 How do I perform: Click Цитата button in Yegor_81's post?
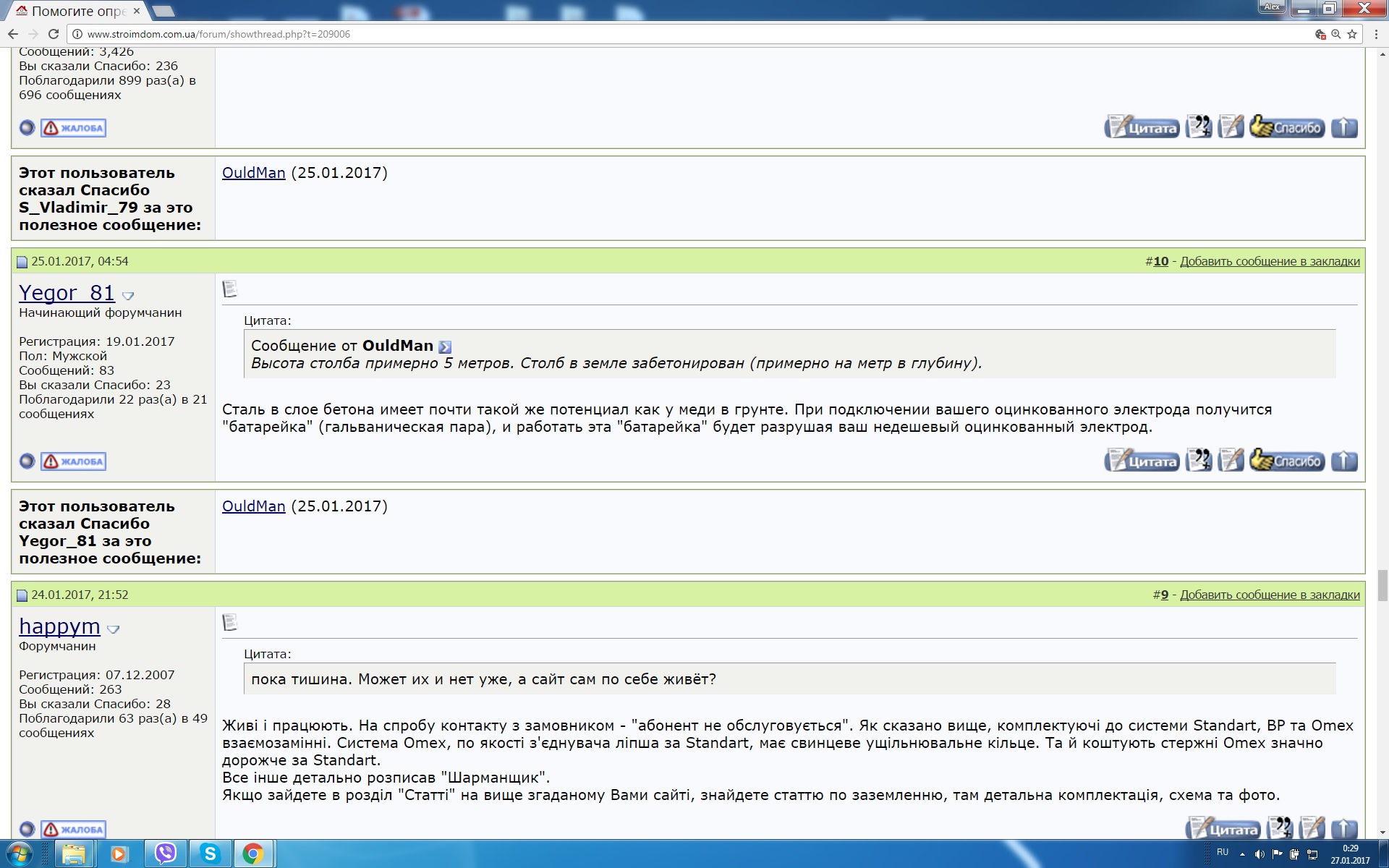tap(1142, 461)
